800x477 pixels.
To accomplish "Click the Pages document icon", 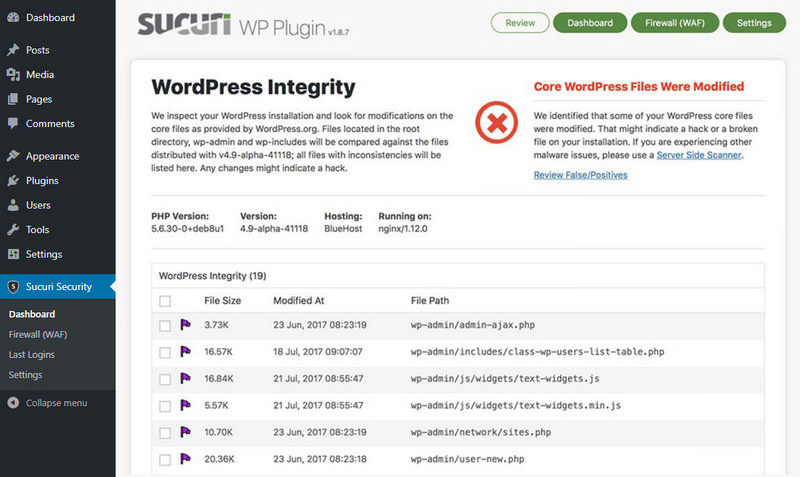I will pyautogui.click(x=13, y=99).
